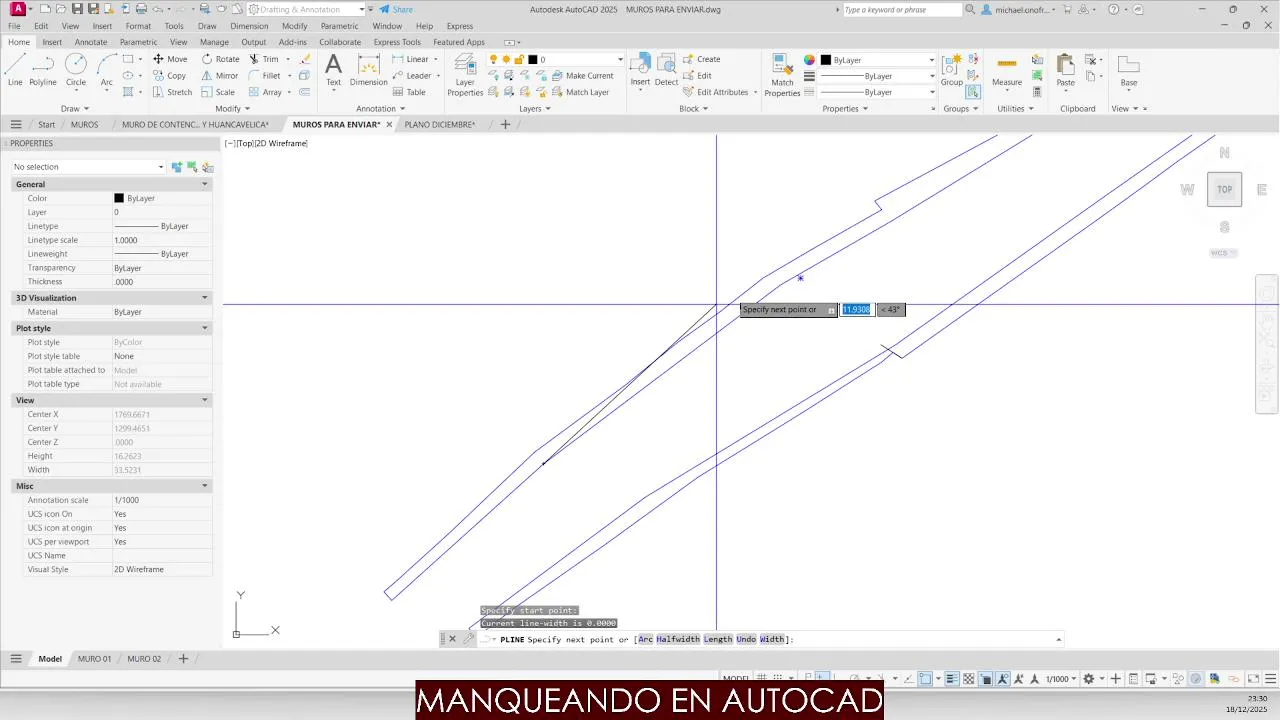Activate the Mirror command

[220, 76]
